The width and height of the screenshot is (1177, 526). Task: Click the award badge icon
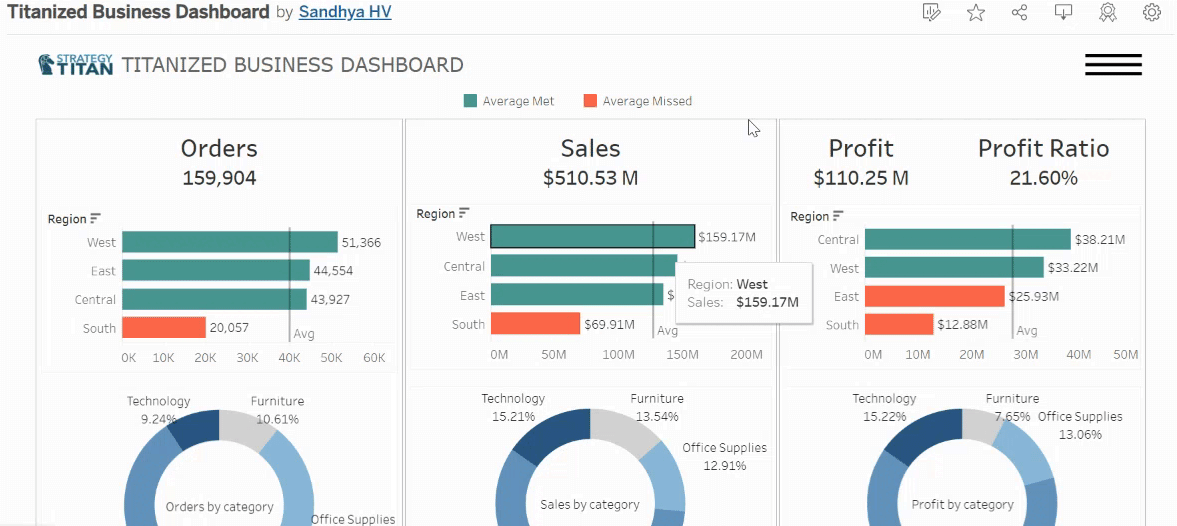1107,13
